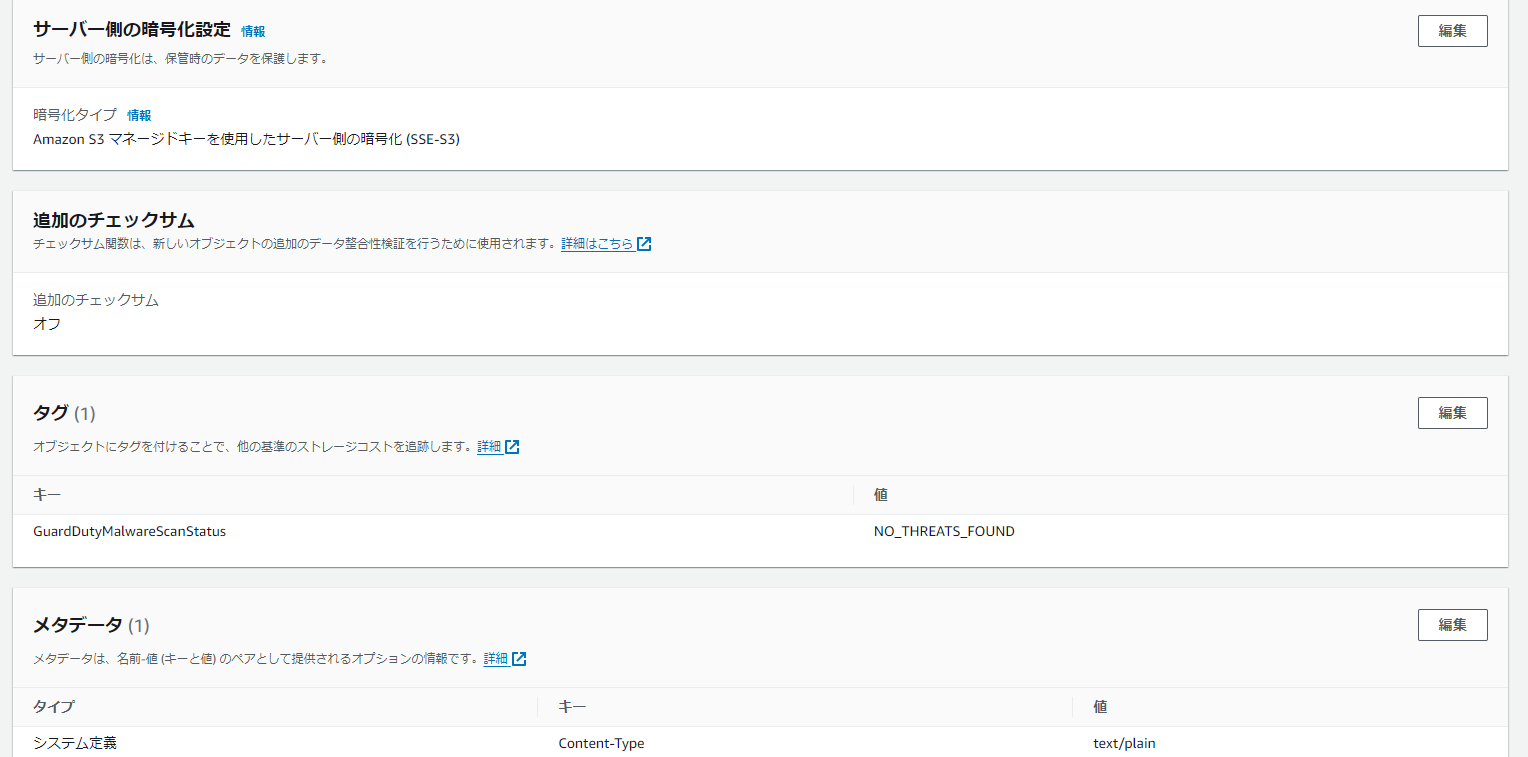Click the 編集 button in the タグ section
This screenshot has width=1528, height=757.
click(x=1452, y=412)
